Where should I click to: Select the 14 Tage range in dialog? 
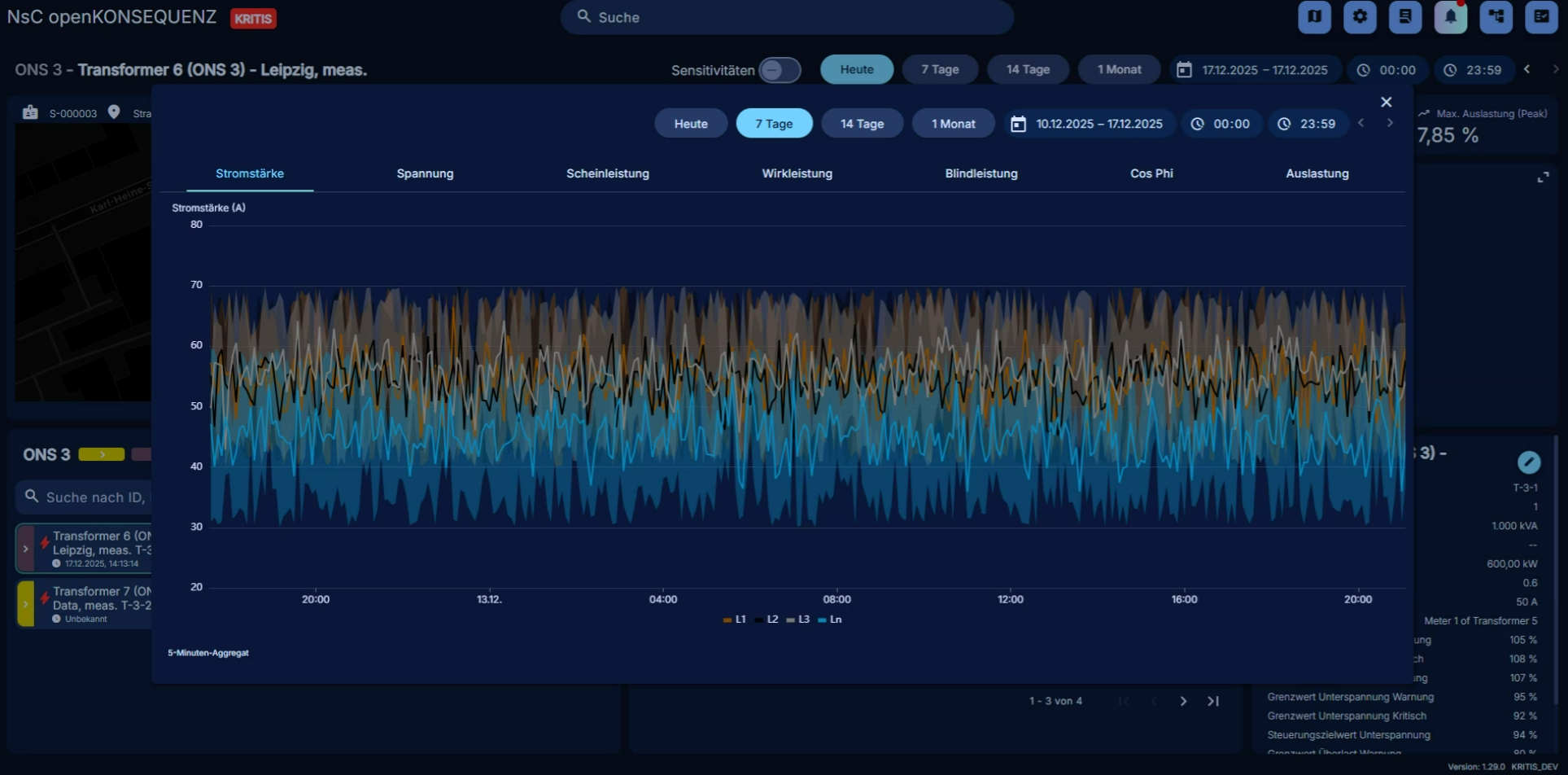pyautogui.click(x=862, y=124)
